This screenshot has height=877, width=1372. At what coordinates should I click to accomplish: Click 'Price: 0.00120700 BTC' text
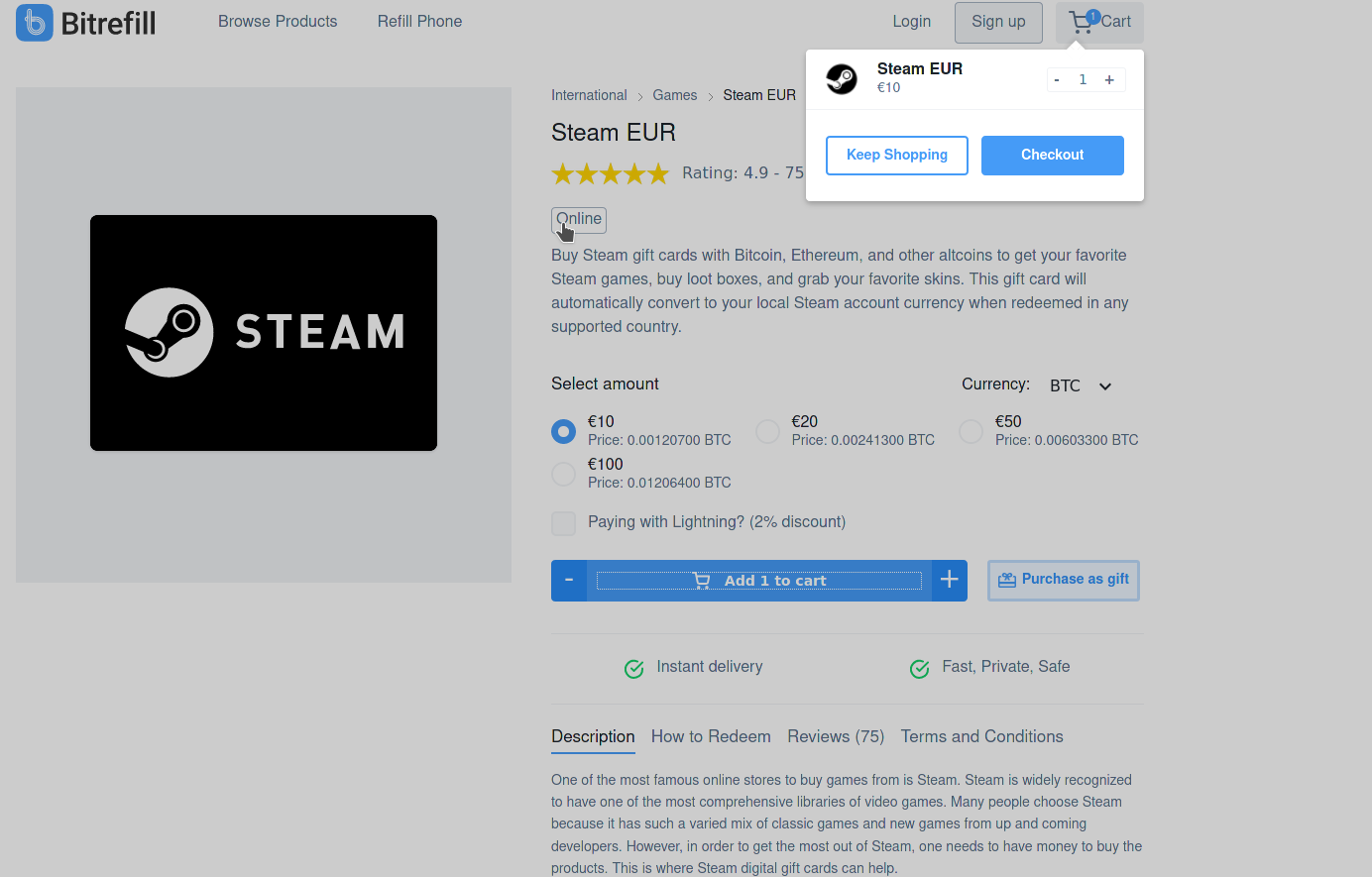click(x=659, y=440)
